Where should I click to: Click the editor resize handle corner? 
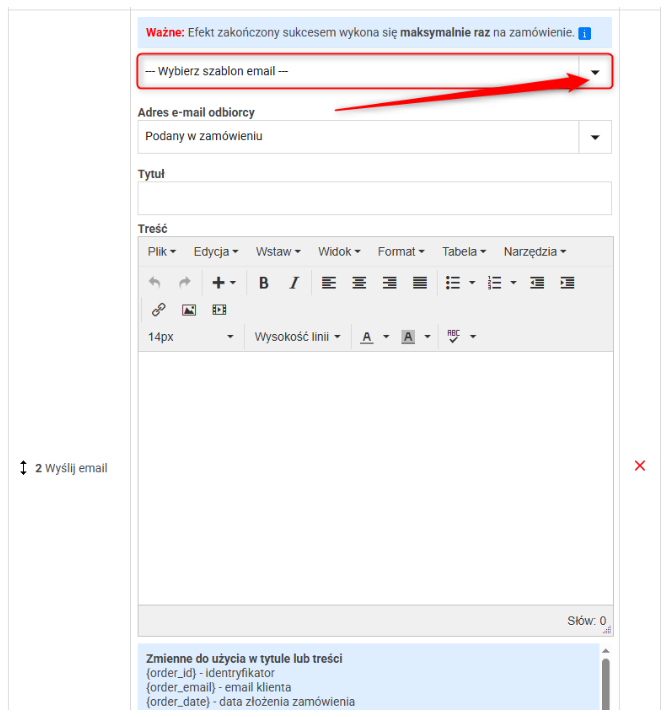point(607,630)
